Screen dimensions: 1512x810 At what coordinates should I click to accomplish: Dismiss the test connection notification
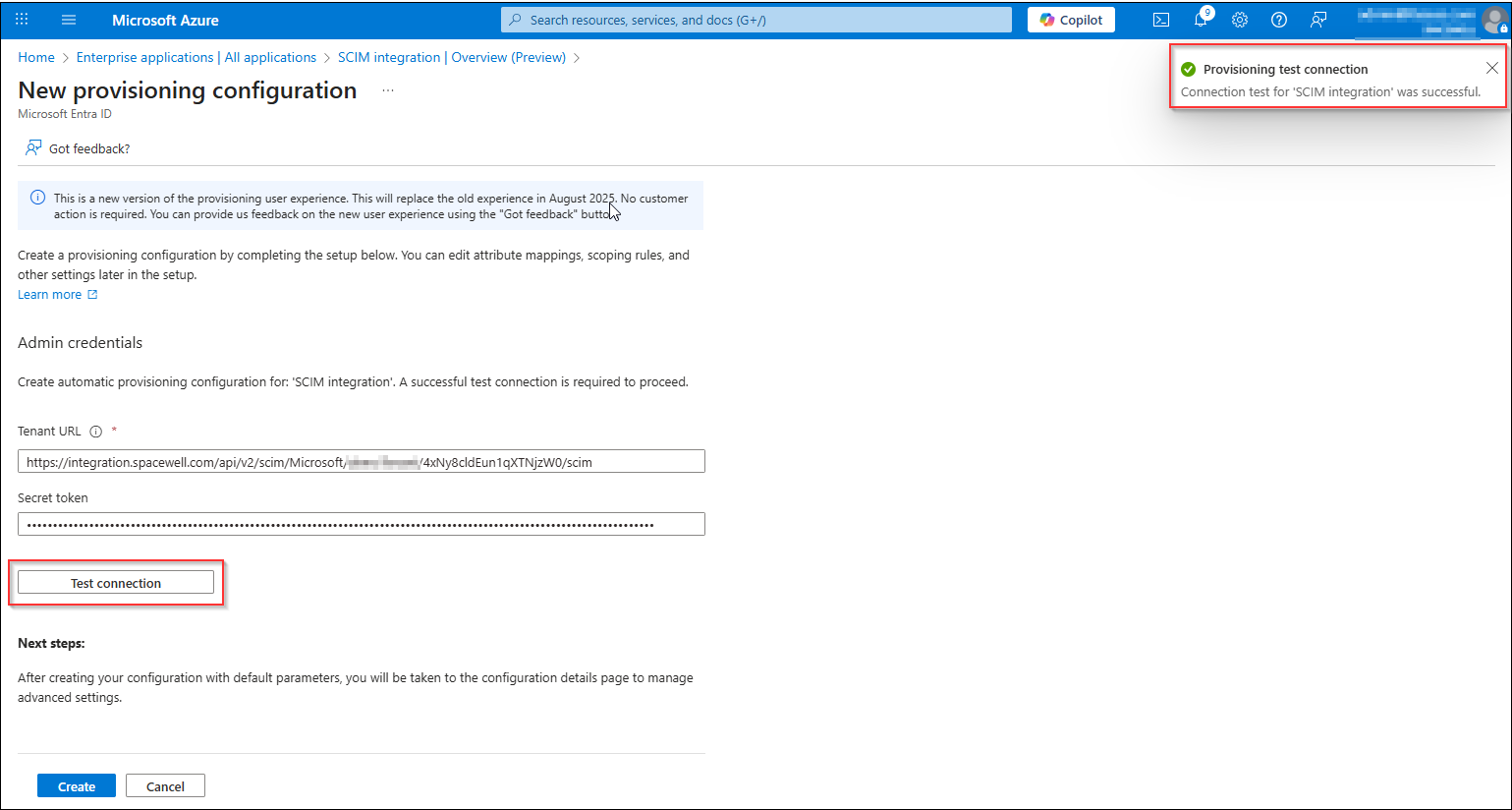pos(1492,68)
